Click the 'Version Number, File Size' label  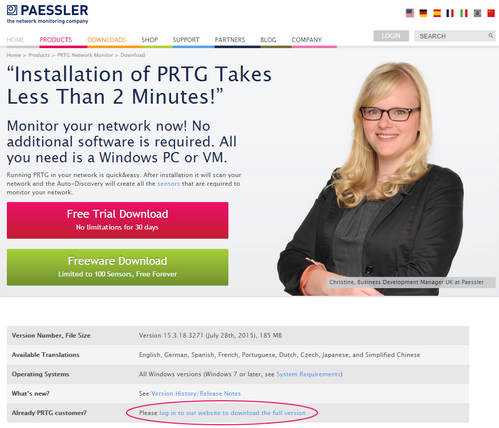[x=51, y=335]
